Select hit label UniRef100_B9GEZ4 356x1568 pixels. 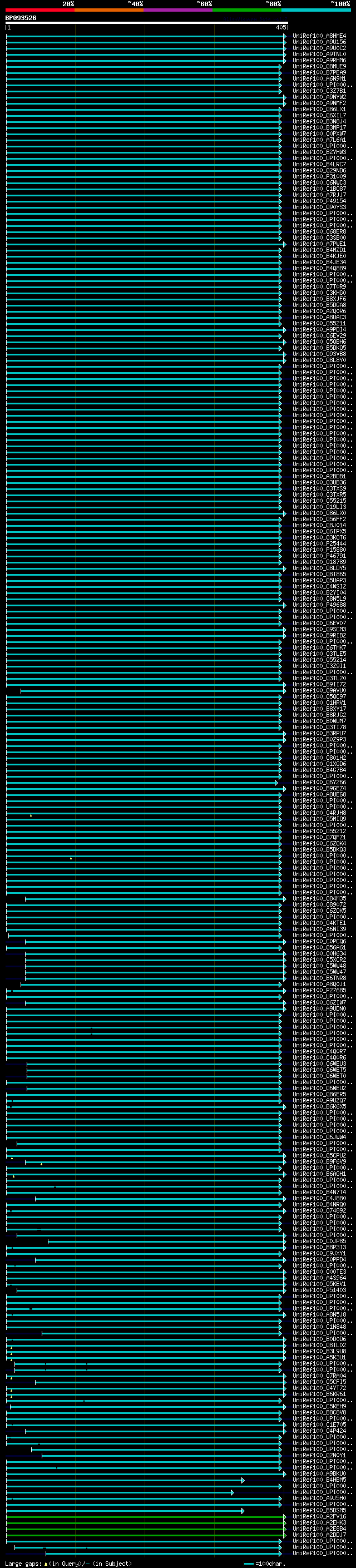(319, 788)
